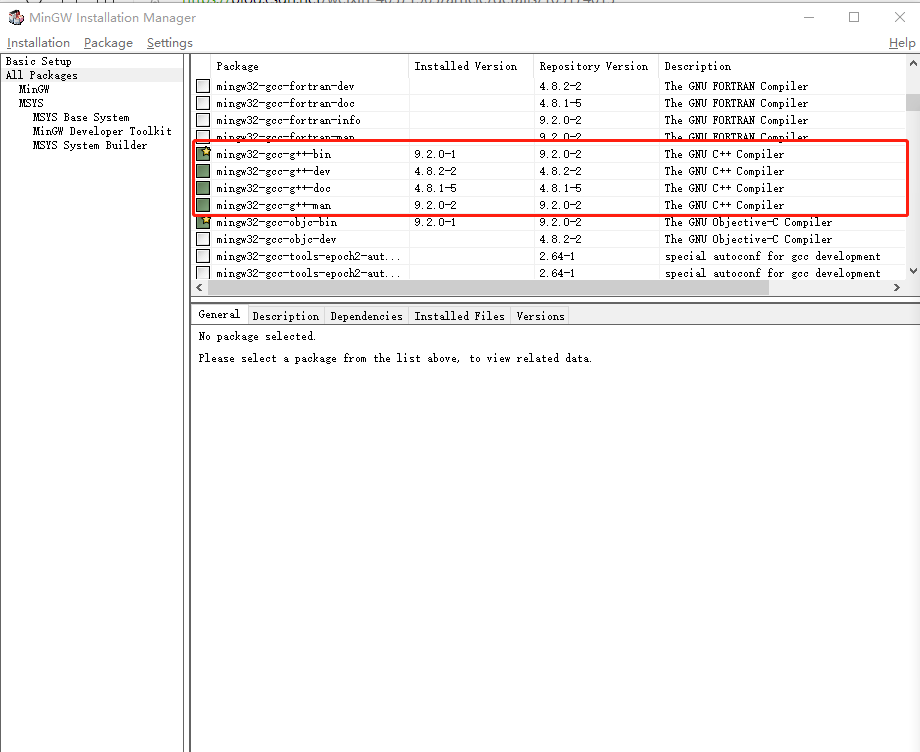The image size is (920, 752).
Task: Open the Help menu
Action: point(902,43)
